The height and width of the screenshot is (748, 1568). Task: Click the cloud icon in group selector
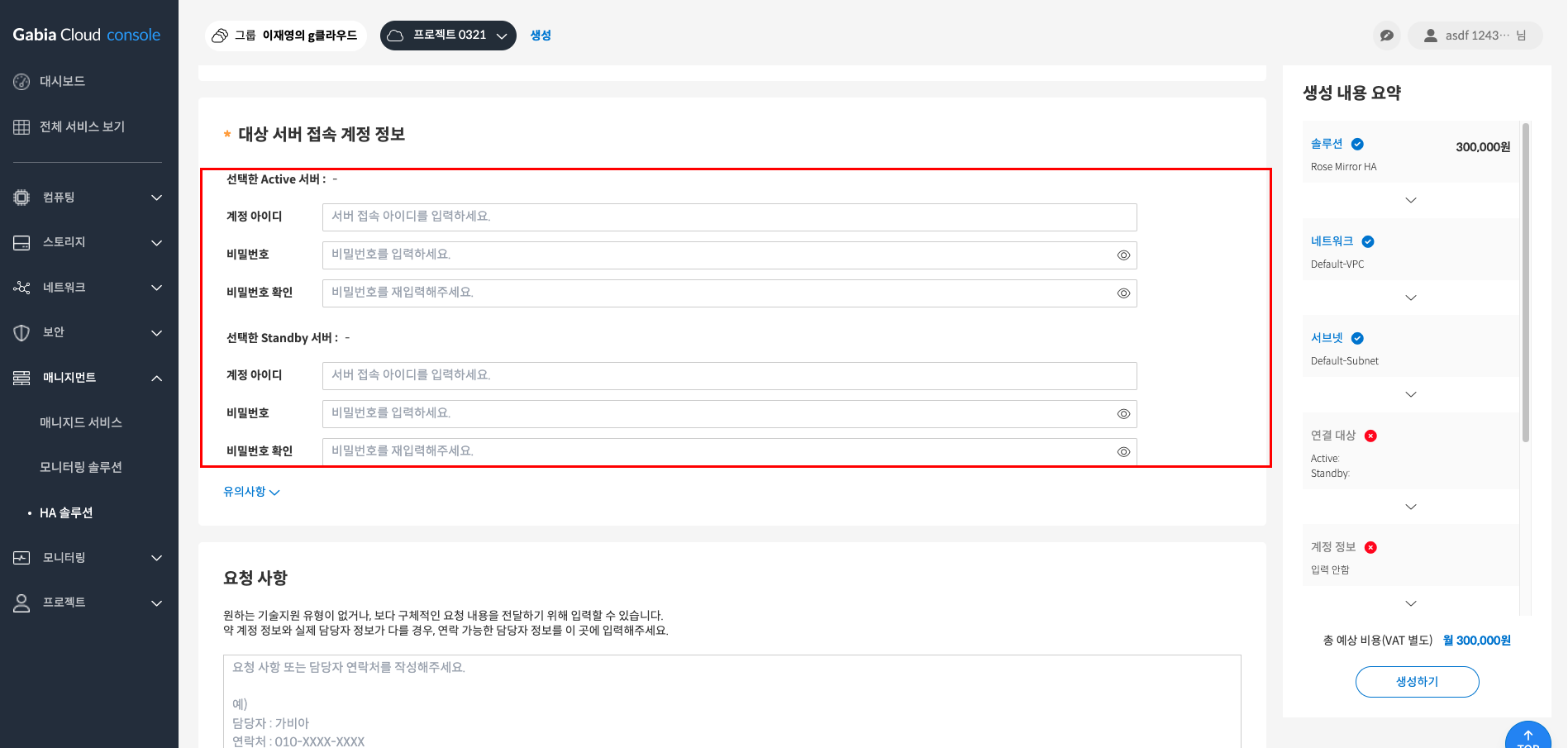tap(220, 36)
